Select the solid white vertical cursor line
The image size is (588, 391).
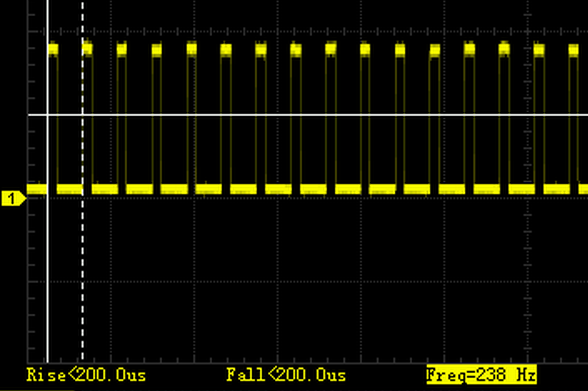pyautogui.click(x=48, y=181)
